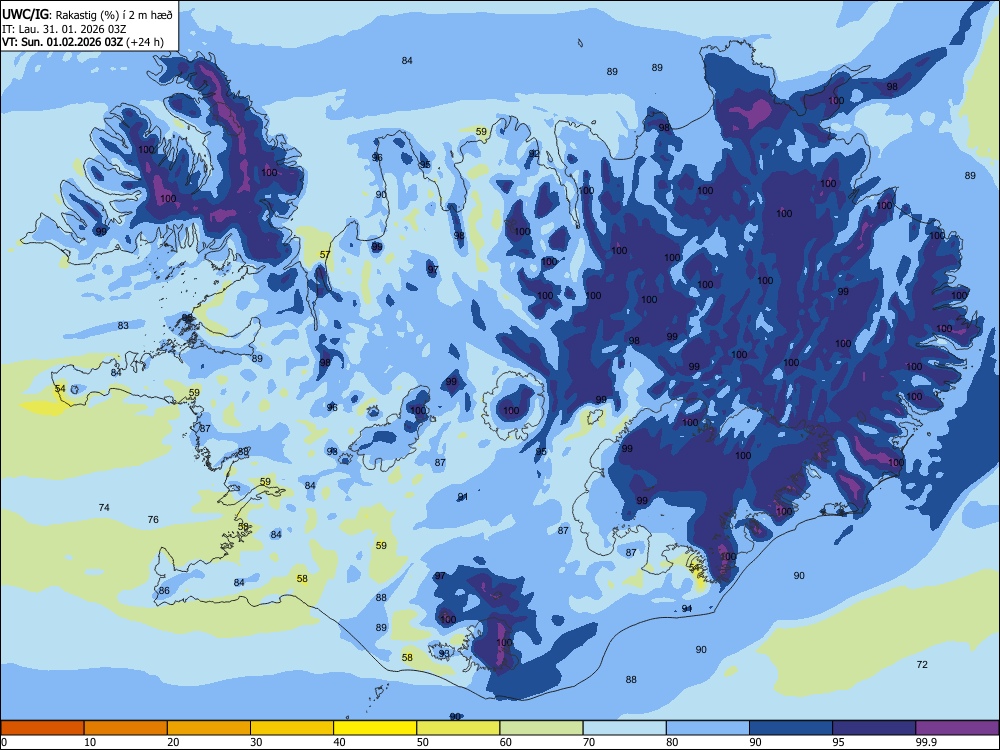This screenshot has width=1000, height=750.
Task: Click the '20' legend scale label
Action: pos(173,742)
